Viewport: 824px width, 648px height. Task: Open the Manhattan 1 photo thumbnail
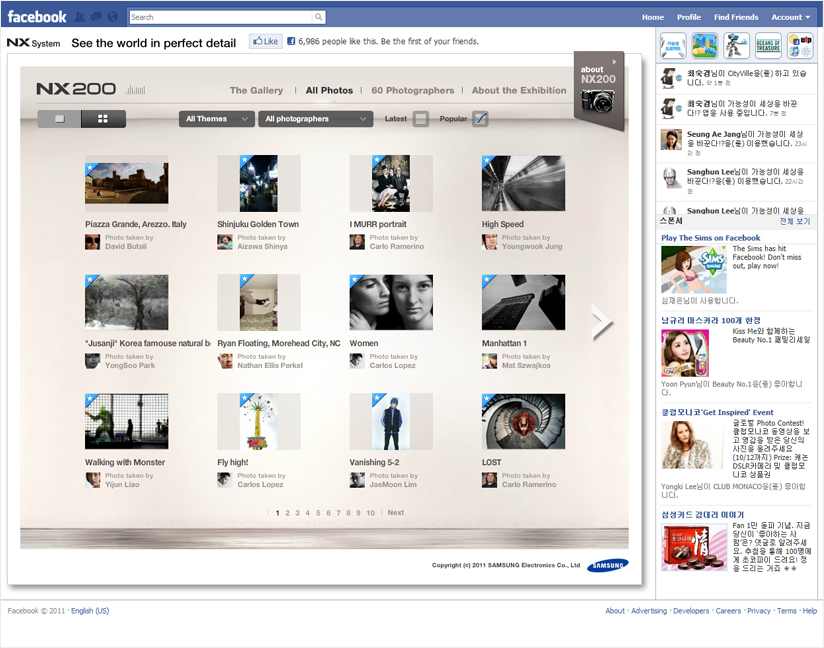(523, 302)
